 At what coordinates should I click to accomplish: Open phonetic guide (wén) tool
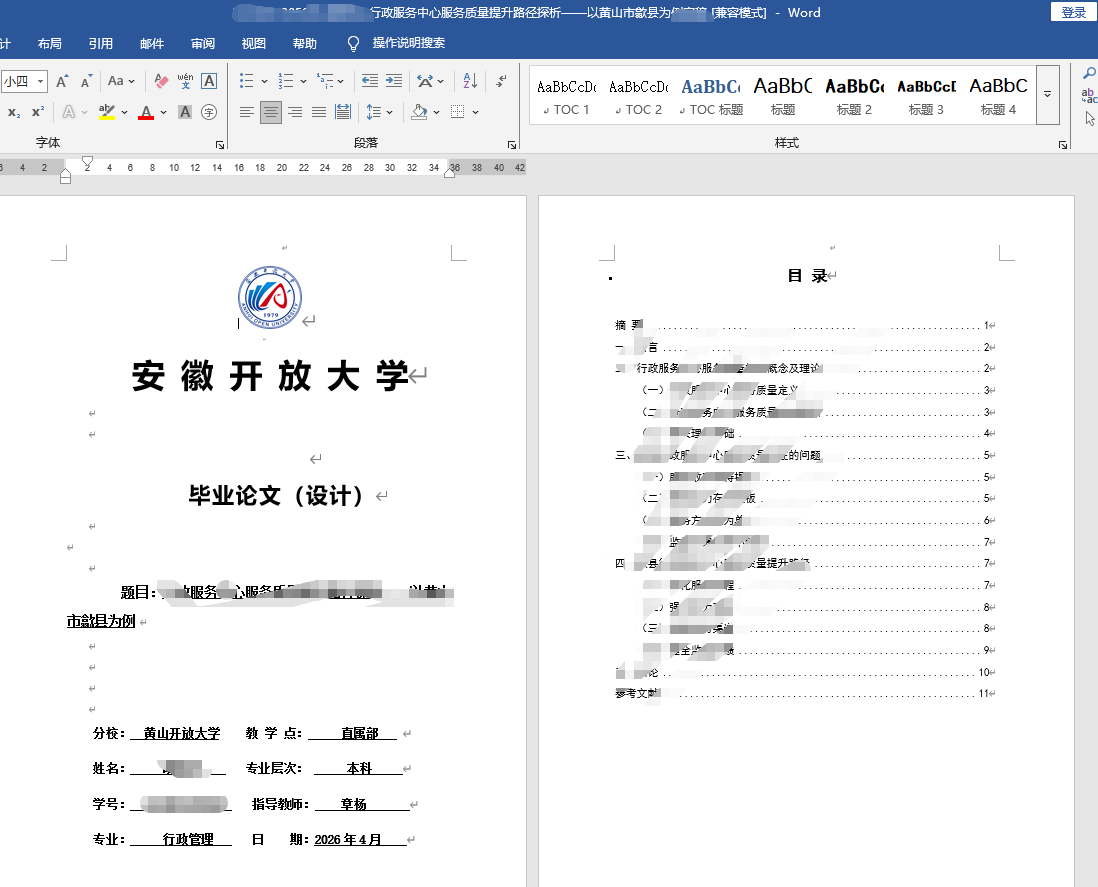coord(186,81)
